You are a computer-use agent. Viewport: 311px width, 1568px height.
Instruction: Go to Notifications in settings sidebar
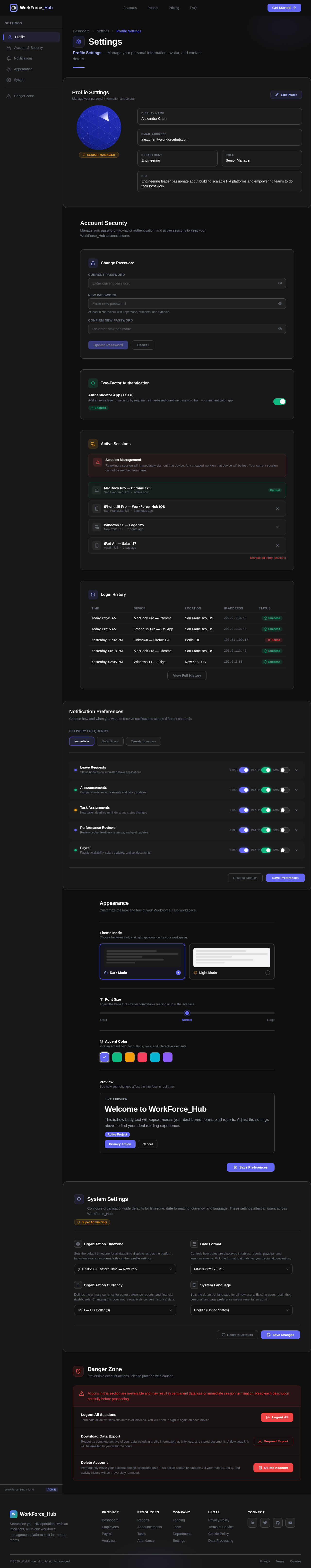31,58
